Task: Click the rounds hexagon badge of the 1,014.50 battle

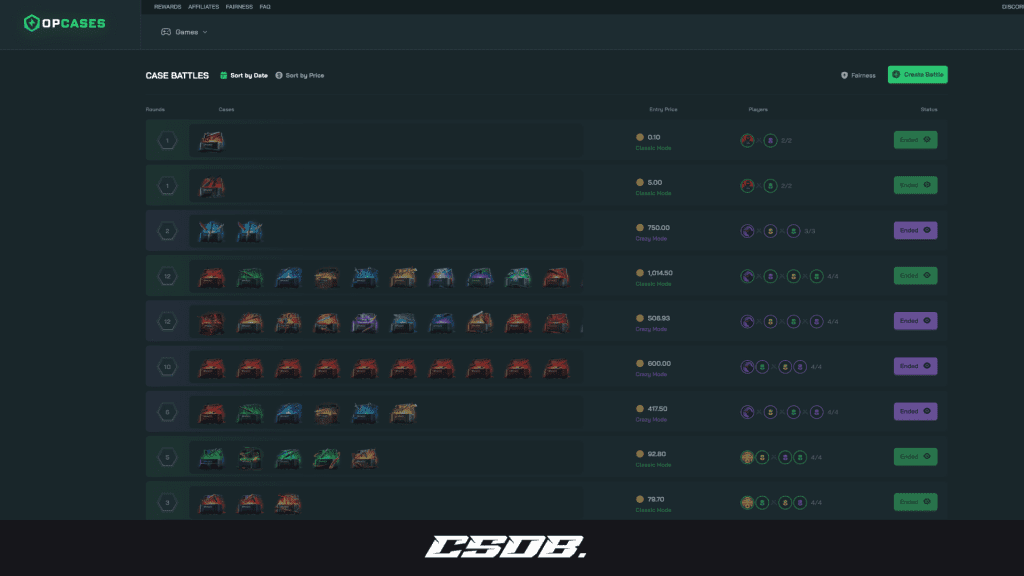Action: tap(167, 276)
